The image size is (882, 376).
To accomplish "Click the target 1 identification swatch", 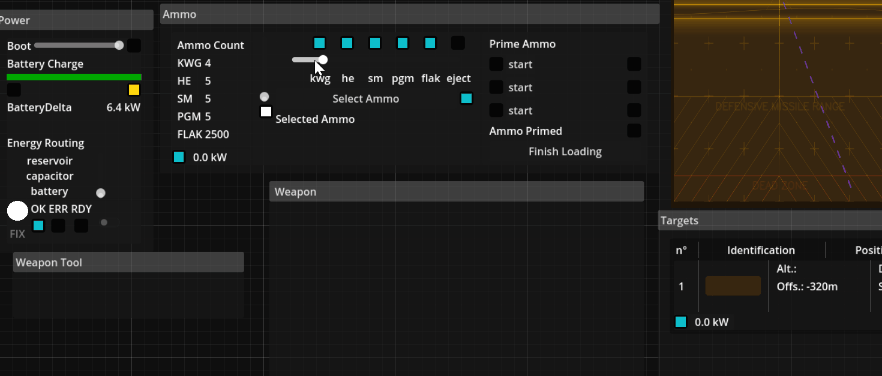I will (x=733, y=286).
